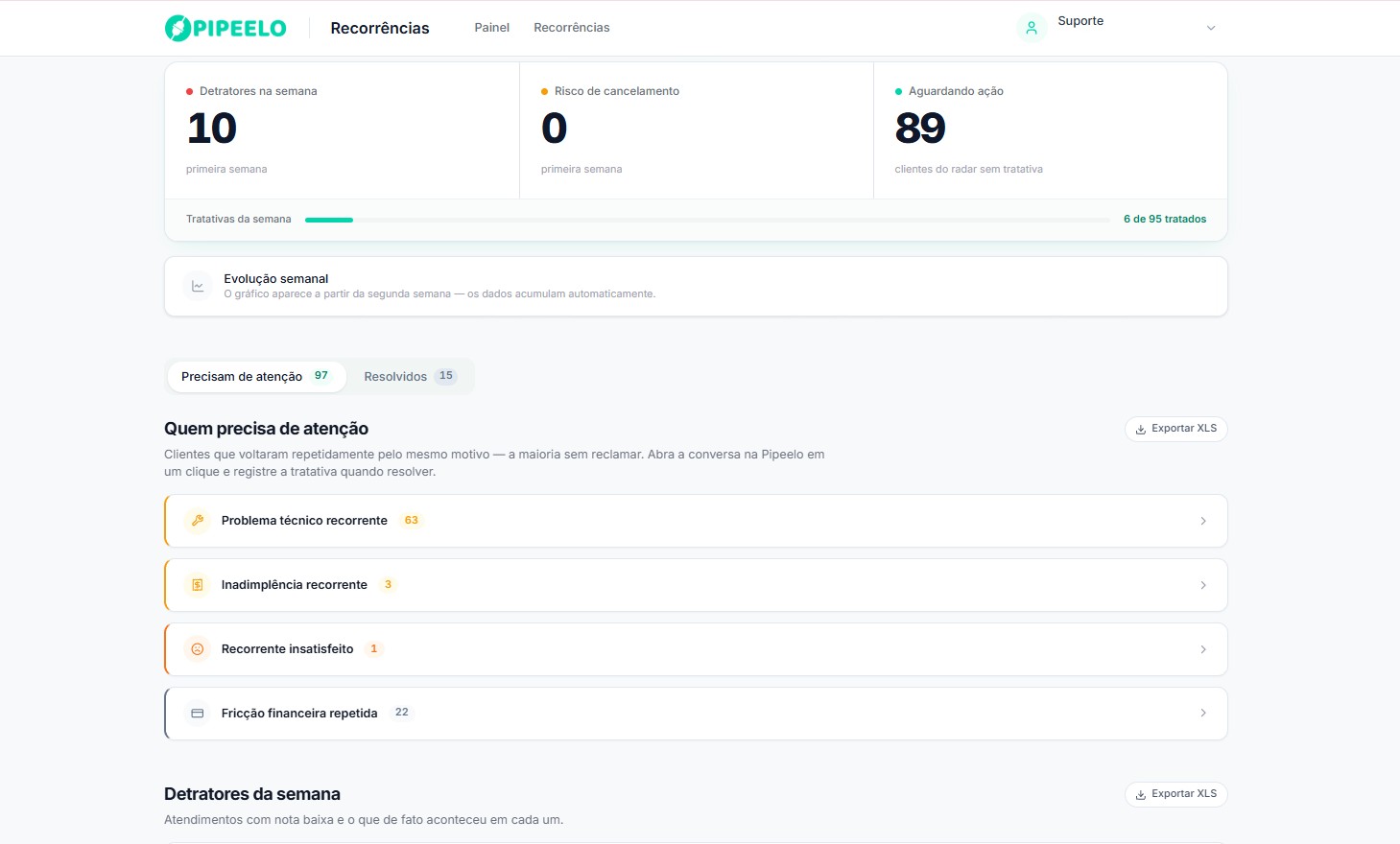Click the Tratativas da semana progress bar
Screen dimensions: 1400x844
707,220
